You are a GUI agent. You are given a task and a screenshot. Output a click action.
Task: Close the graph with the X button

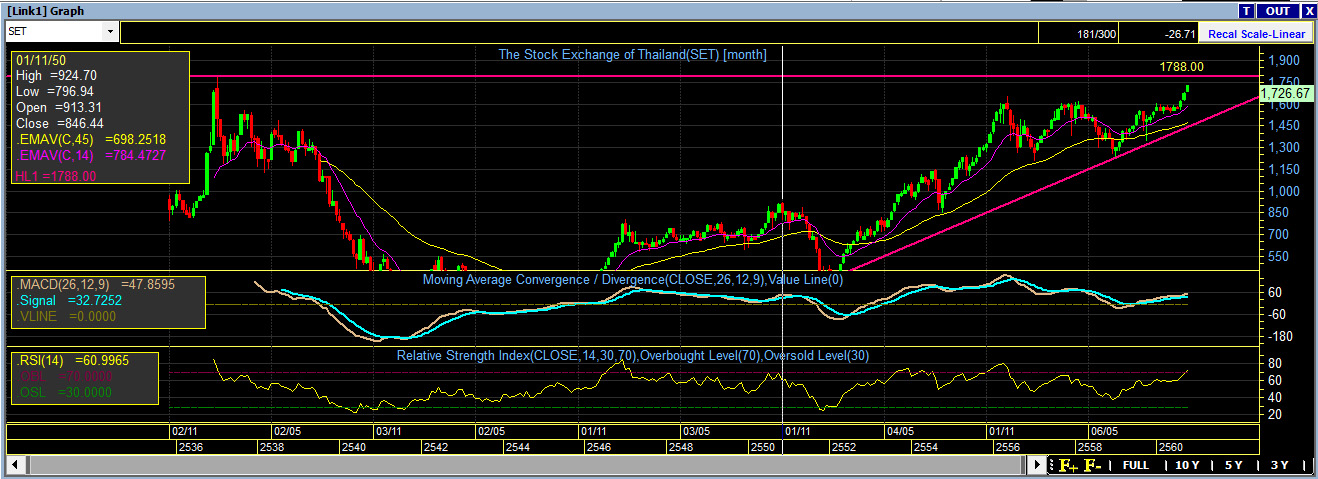click(x=1308, y=10)
